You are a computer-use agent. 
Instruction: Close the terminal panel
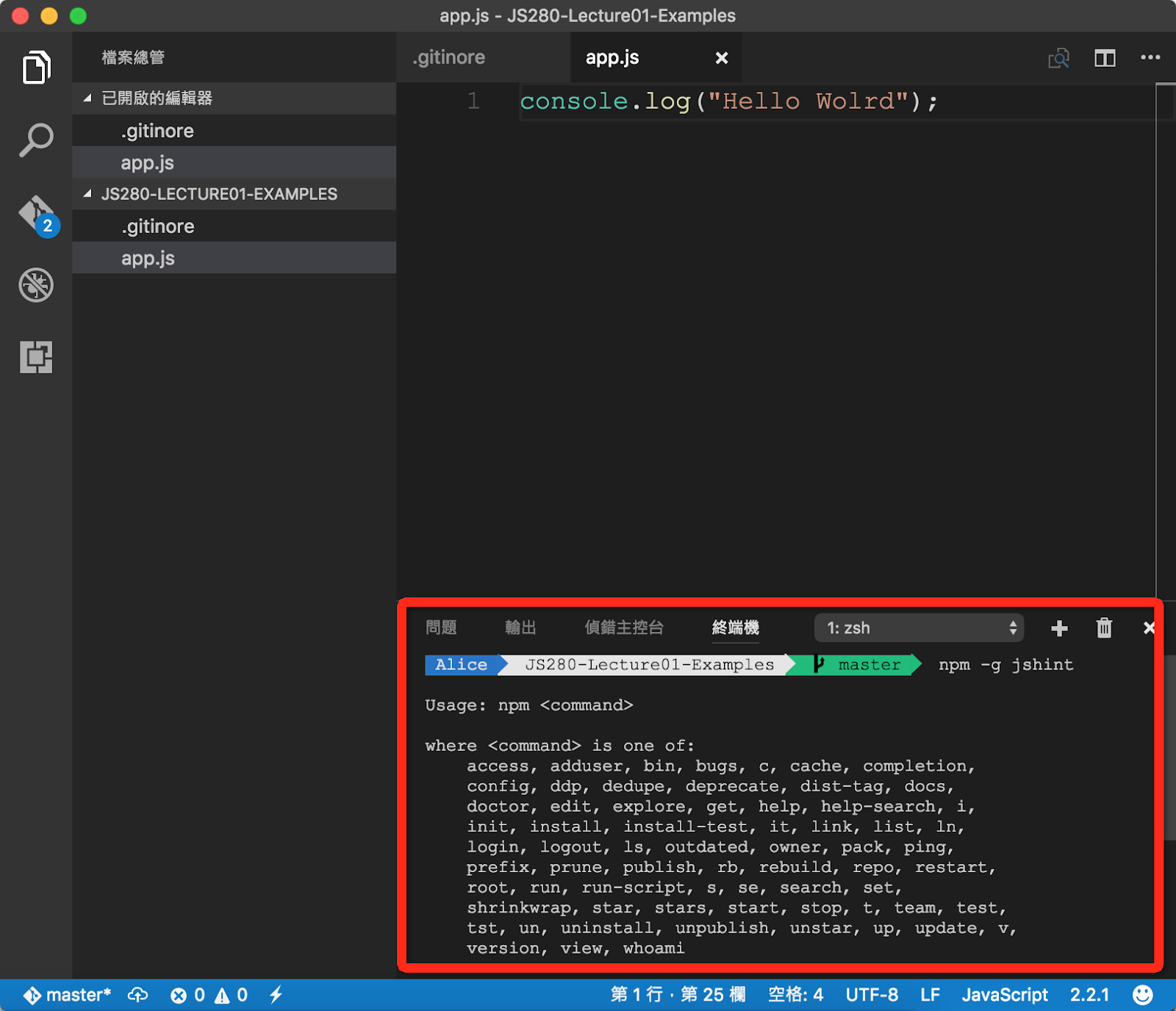point(1149,627)
